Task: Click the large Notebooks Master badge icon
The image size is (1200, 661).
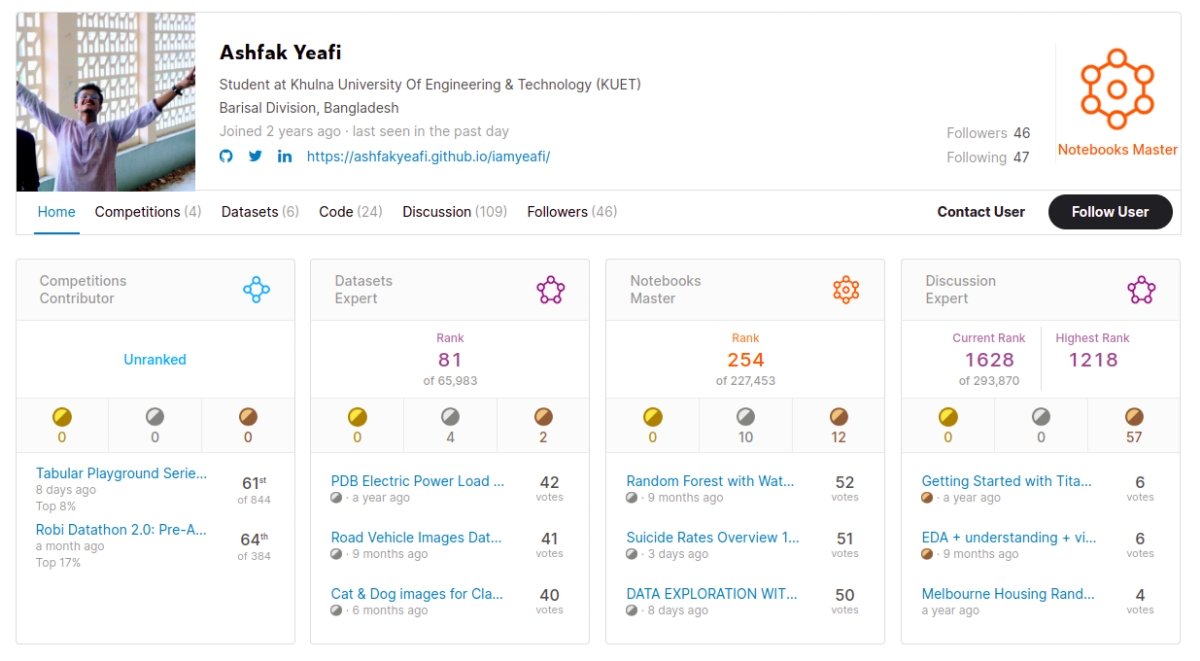Action: pos(1117,89)
